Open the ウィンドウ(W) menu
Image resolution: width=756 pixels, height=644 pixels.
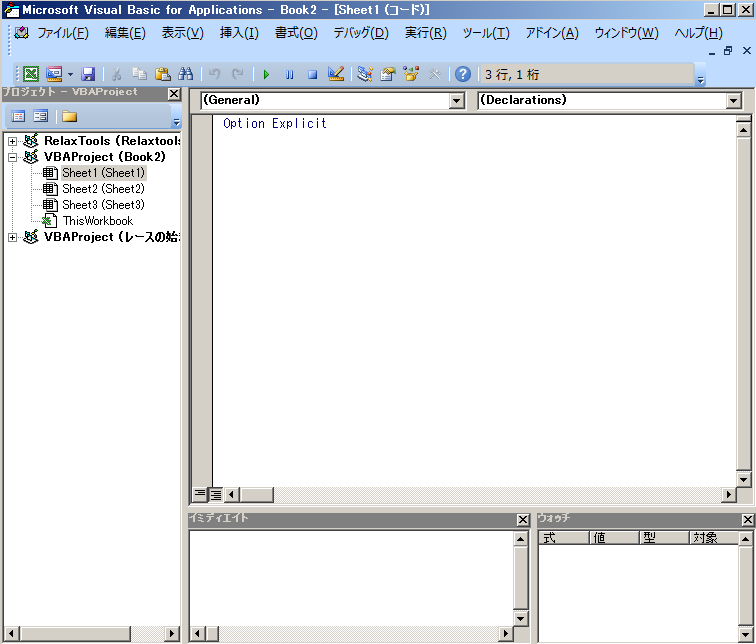click(x=626, y=33)
